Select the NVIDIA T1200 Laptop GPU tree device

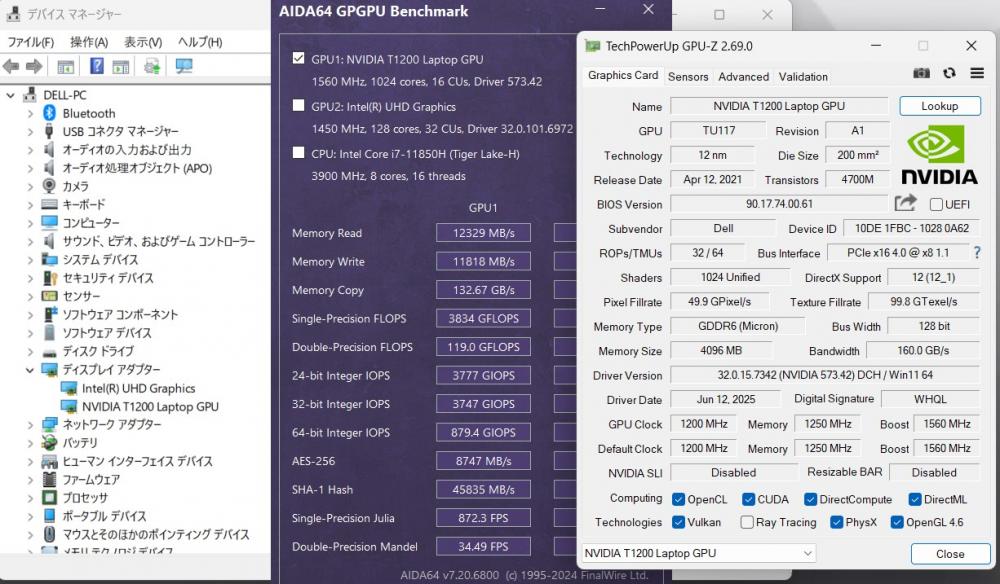(150, 406)
